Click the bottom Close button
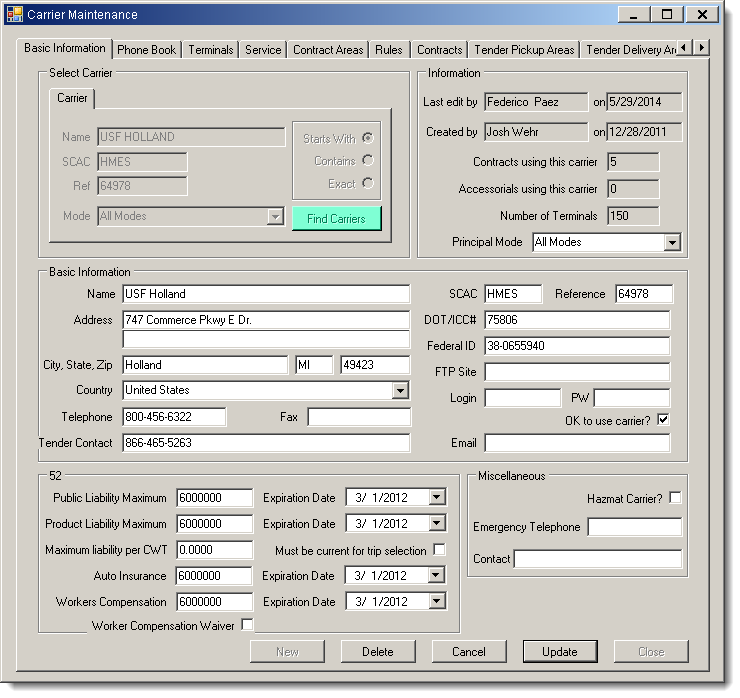Viewport: 740px width, 698px height. (651, 652)
